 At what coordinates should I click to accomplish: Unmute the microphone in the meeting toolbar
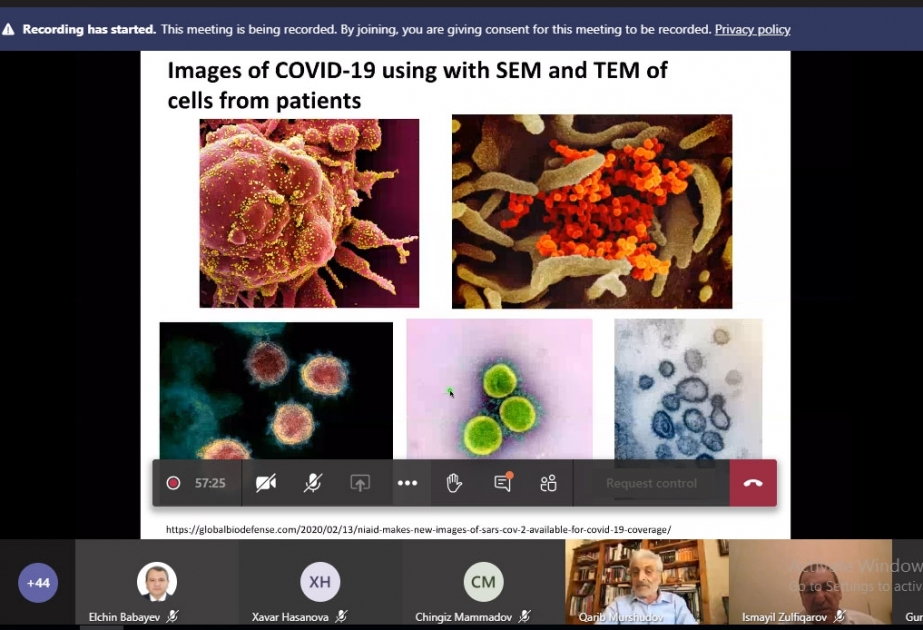[x=313, y=483]
